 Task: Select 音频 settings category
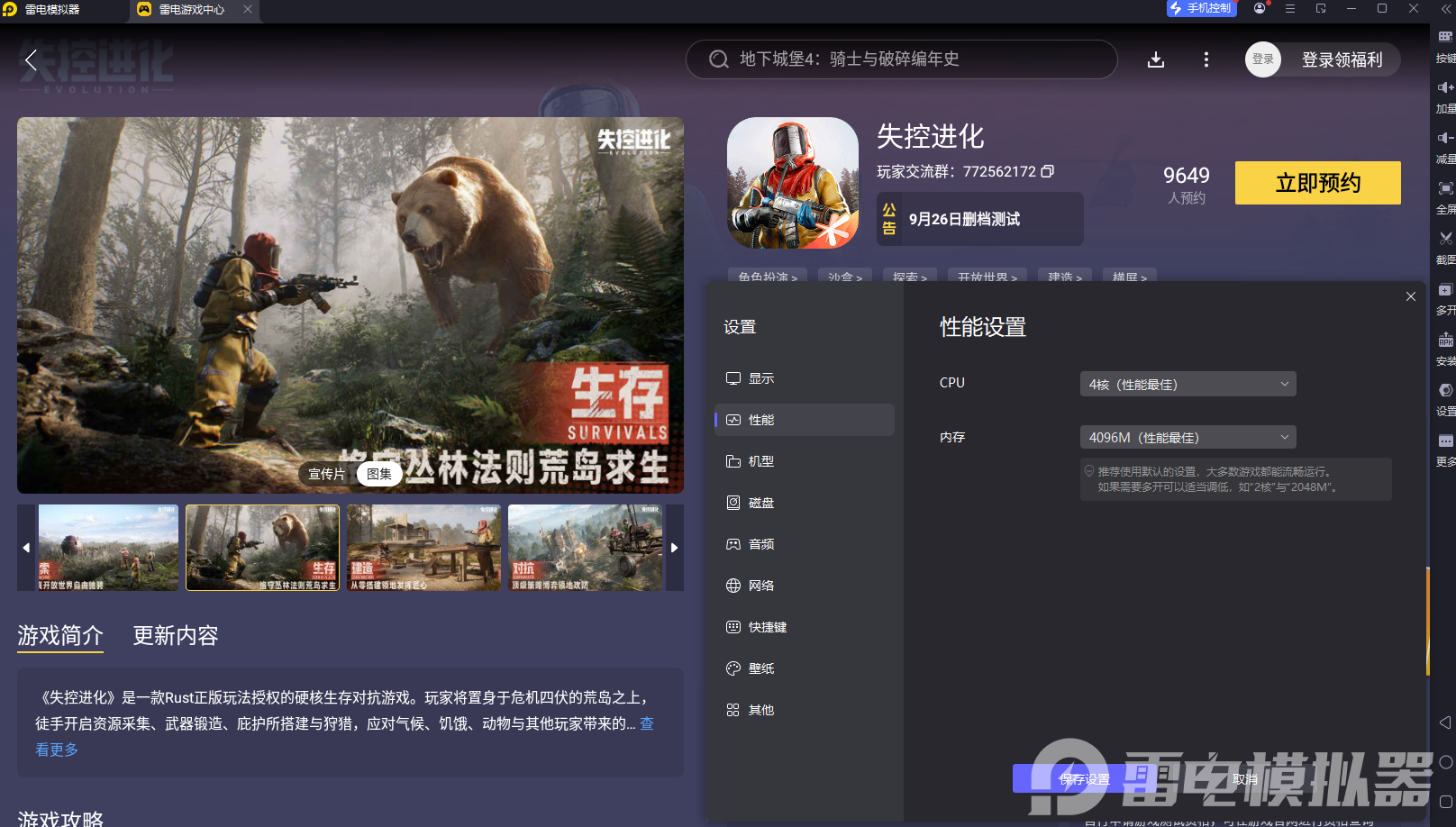805,544
